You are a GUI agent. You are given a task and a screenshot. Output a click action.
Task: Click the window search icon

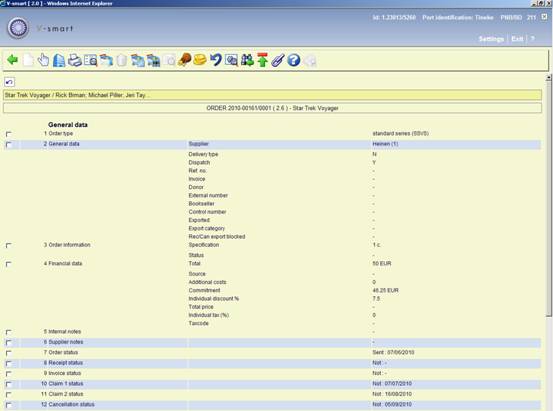click(x=231, y=60)
